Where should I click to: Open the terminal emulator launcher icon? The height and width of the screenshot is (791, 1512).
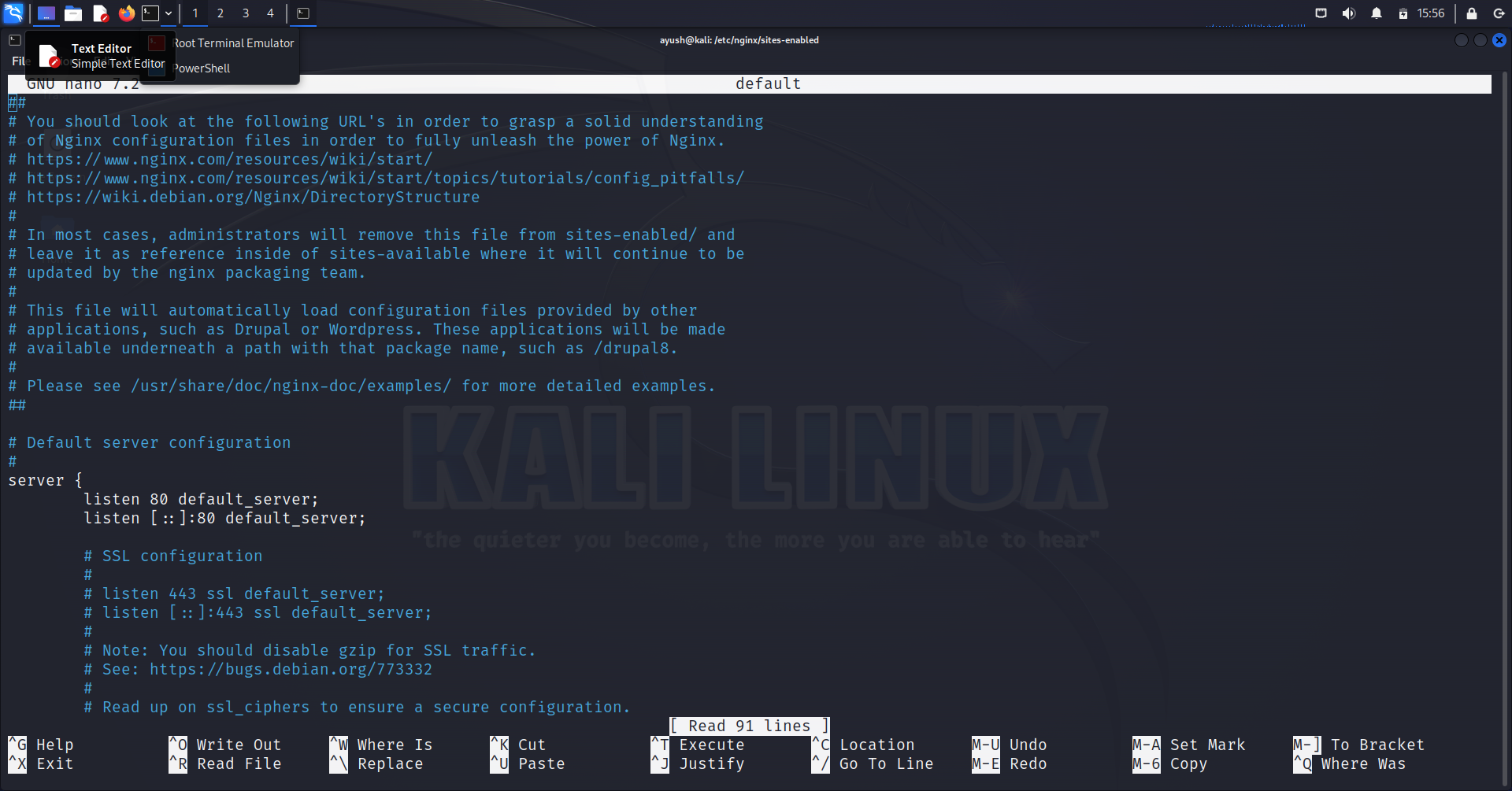[x=150, y=13]
